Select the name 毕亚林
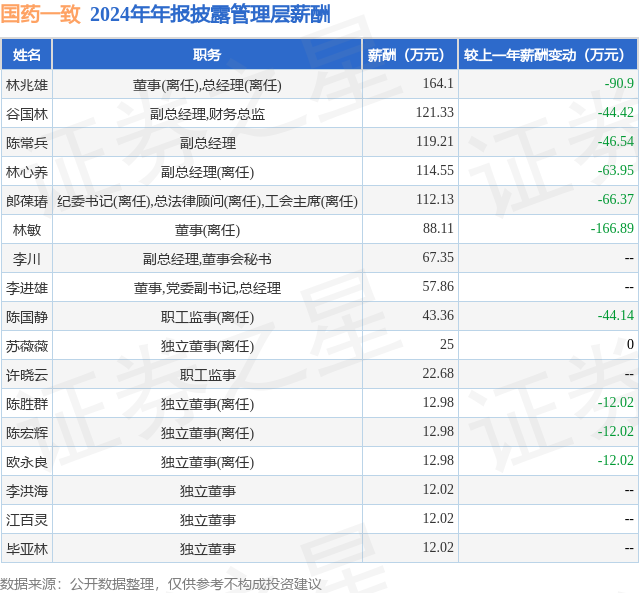The image size is (639, 593). (26, 548)
